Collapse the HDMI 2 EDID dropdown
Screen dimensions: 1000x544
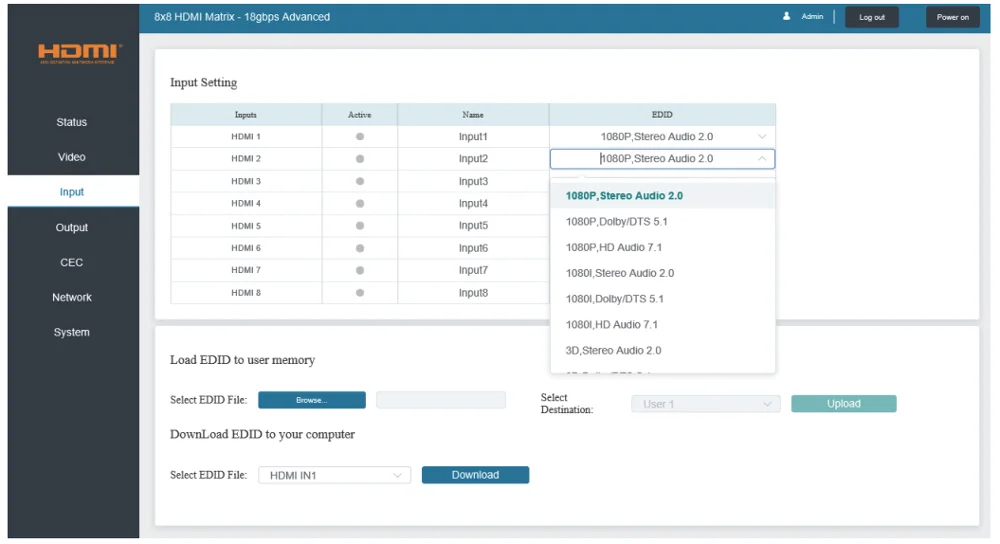[x=761, y=159]
